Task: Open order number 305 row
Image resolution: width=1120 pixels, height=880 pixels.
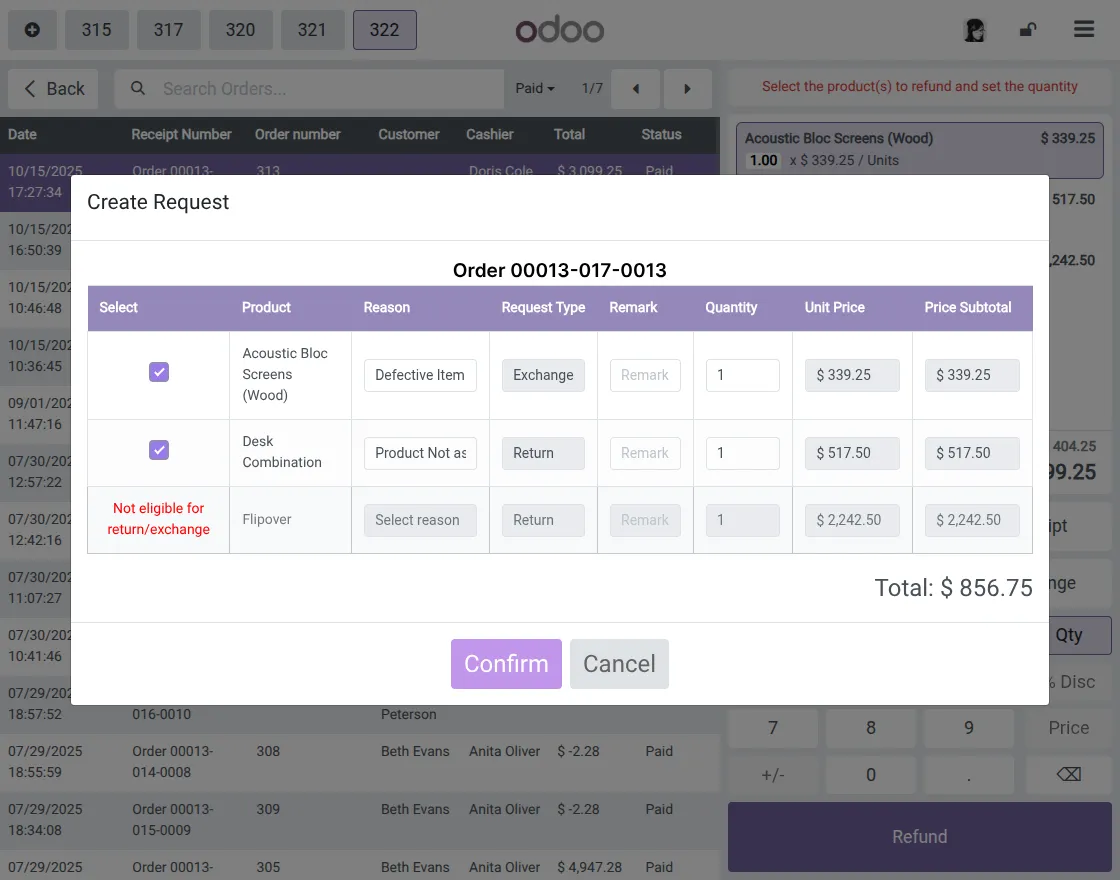Action: [359, 866]
